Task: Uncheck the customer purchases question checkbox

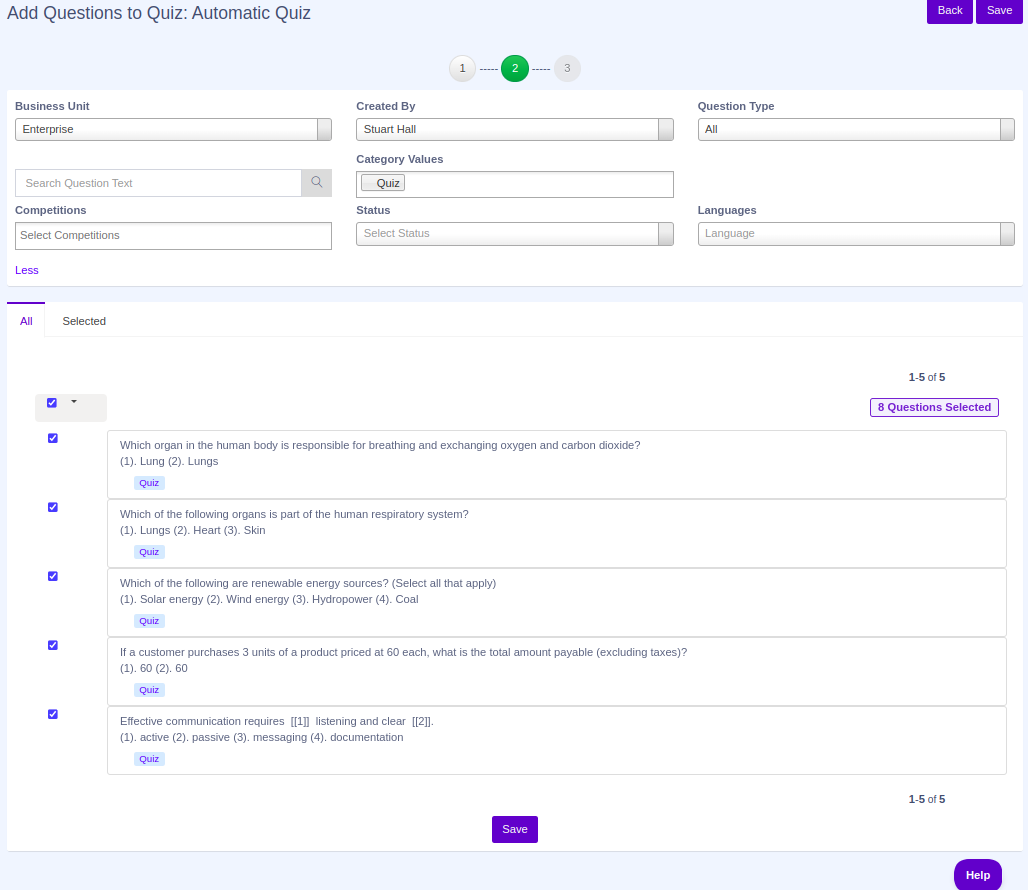Action: [x=53, y=645]
